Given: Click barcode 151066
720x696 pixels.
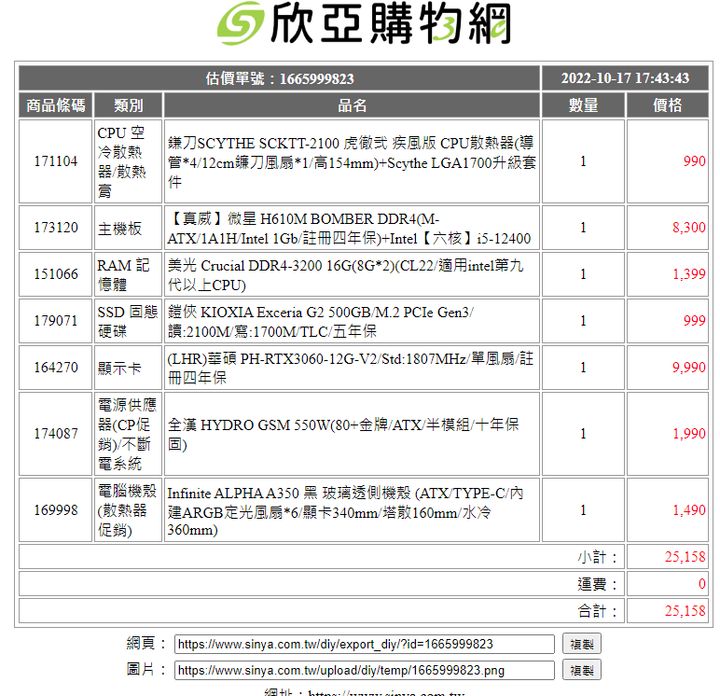Looking at the screenshot, I should click(56, 275).
